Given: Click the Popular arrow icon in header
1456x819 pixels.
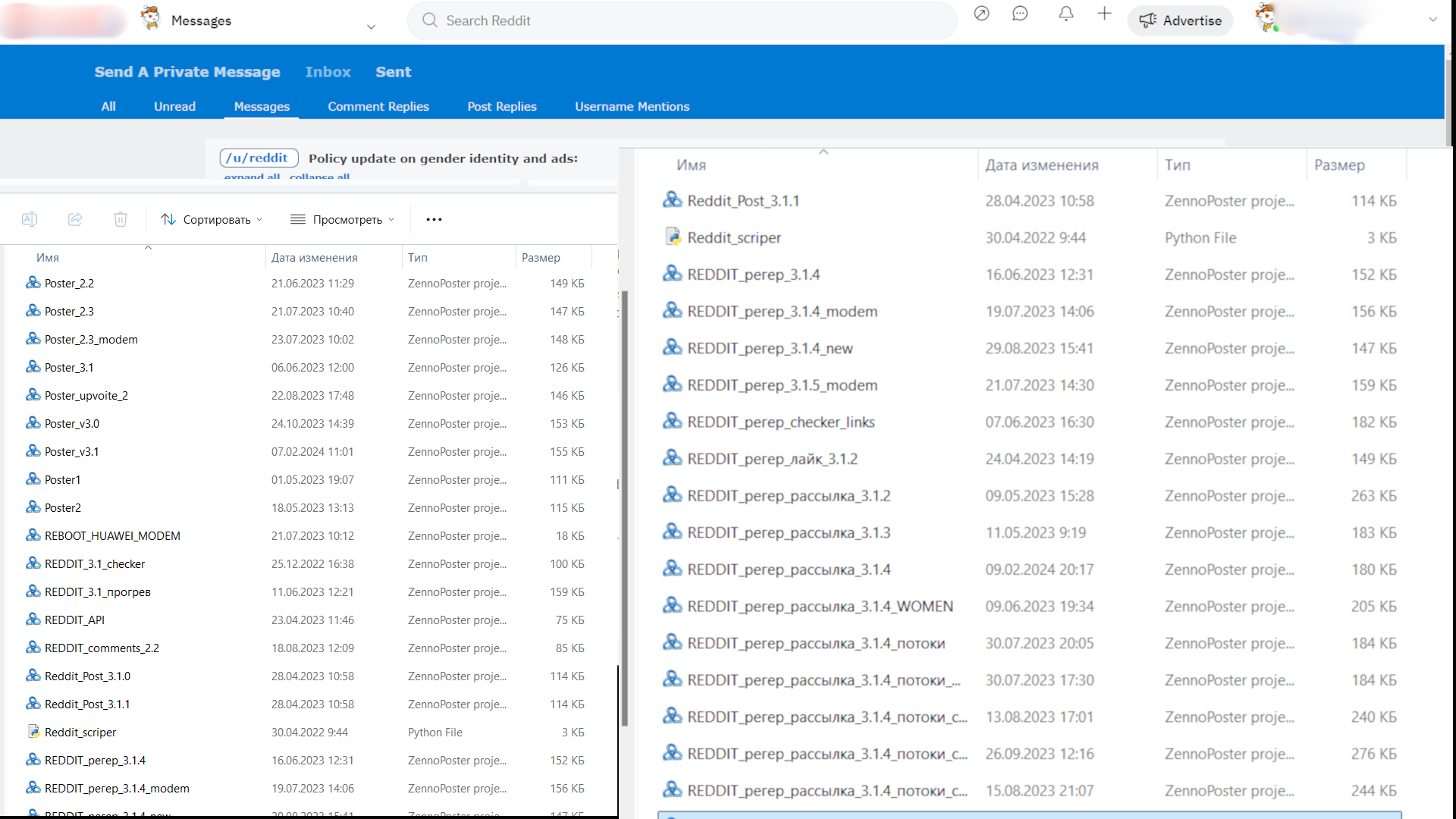Looking at the screenshot, I should [x=981, y=14].
